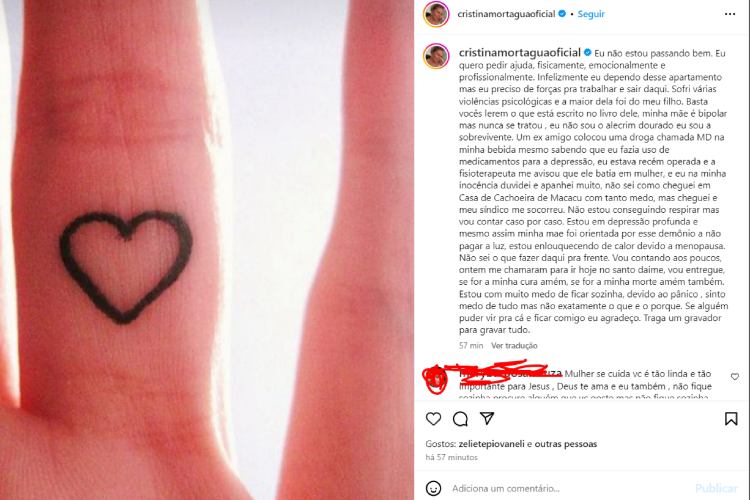The height and width of the screenshot is (500, 750).
Task: Open emoji picker smiley icon
Action: pyautogui.click(x=433, y=488)
